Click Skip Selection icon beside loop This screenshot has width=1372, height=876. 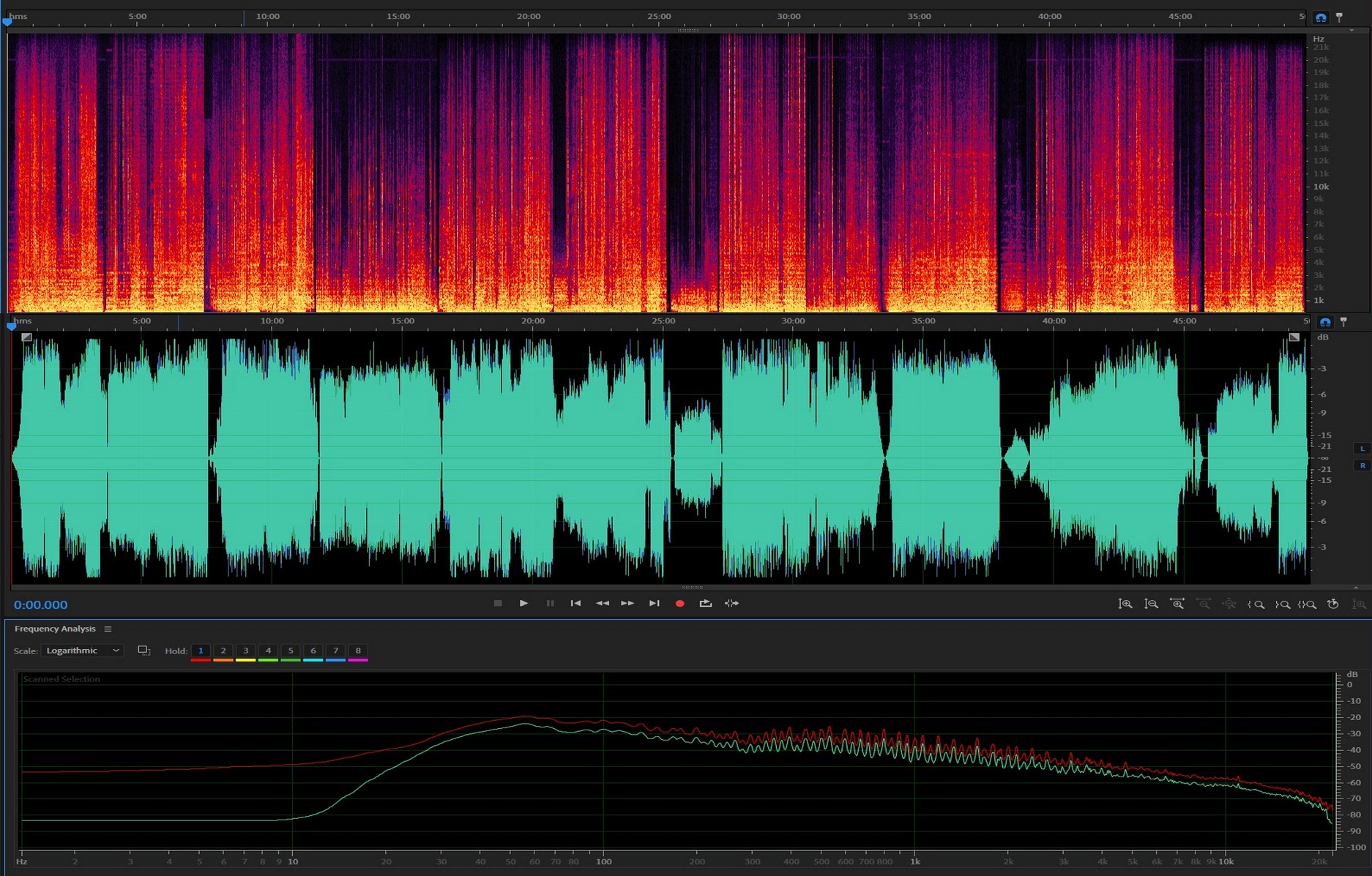point(731,603)
